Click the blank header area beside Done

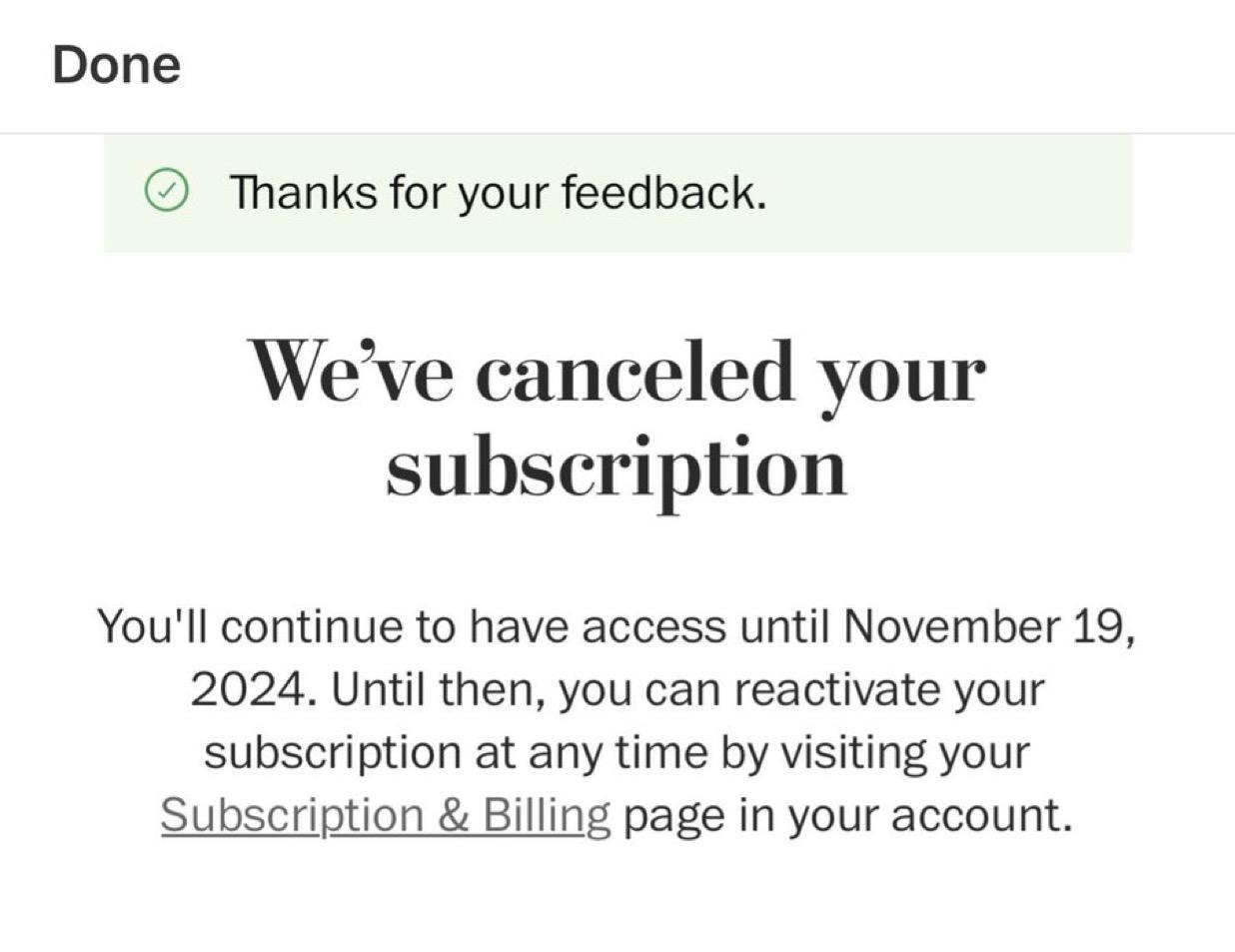[699, 66]
